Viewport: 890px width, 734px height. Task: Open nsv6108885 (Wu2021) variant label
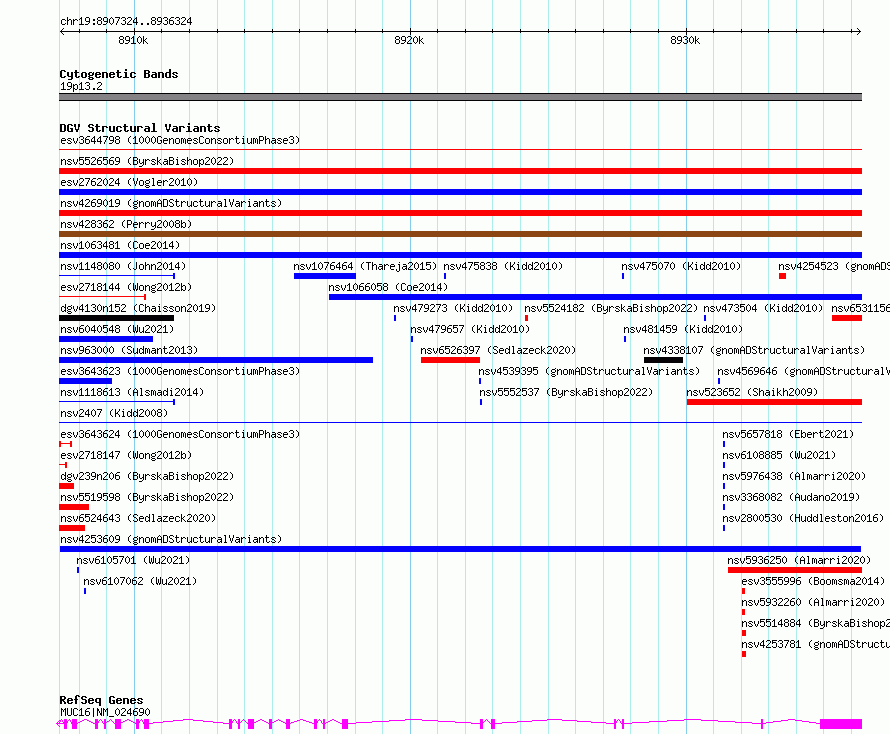click(x=779, y=455)
